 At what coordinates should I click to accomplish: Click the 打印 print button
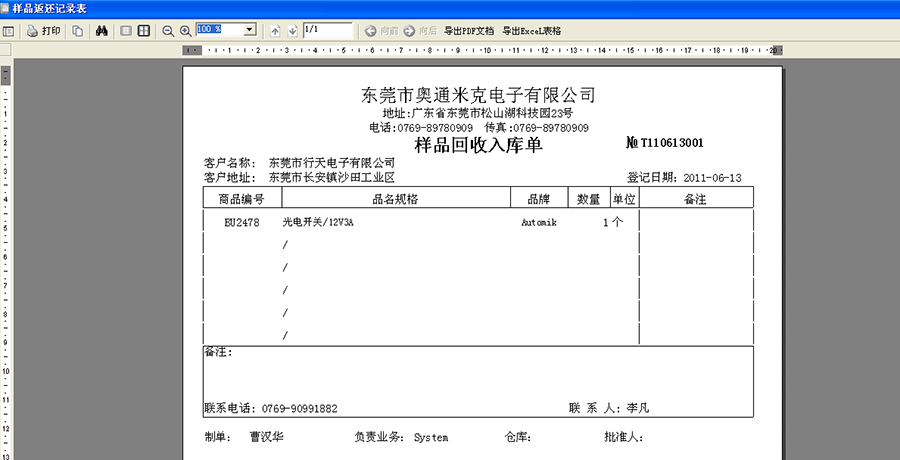(x=44, y=31)
